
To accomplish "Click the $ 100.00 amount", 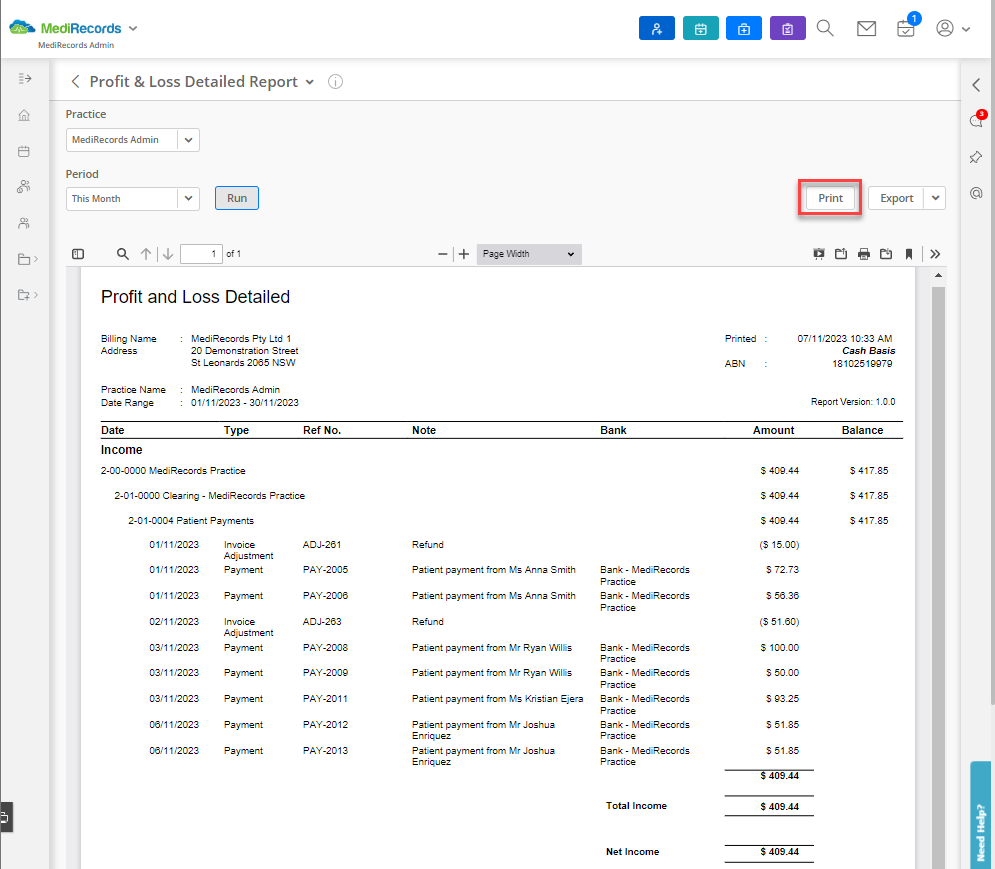I will click(x=780, y=647).
